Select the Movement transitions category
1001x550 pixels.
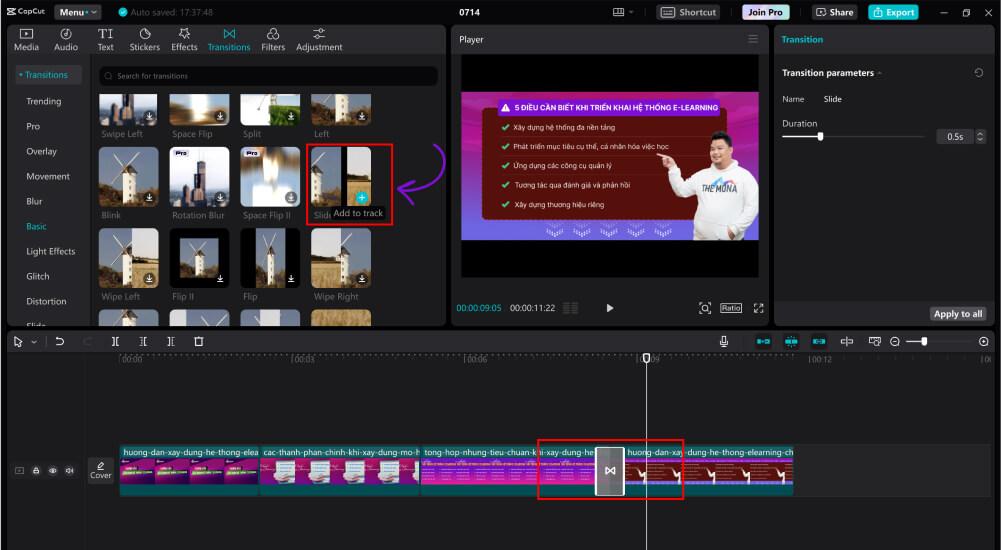pyautogui.click(x=48, y=176)
